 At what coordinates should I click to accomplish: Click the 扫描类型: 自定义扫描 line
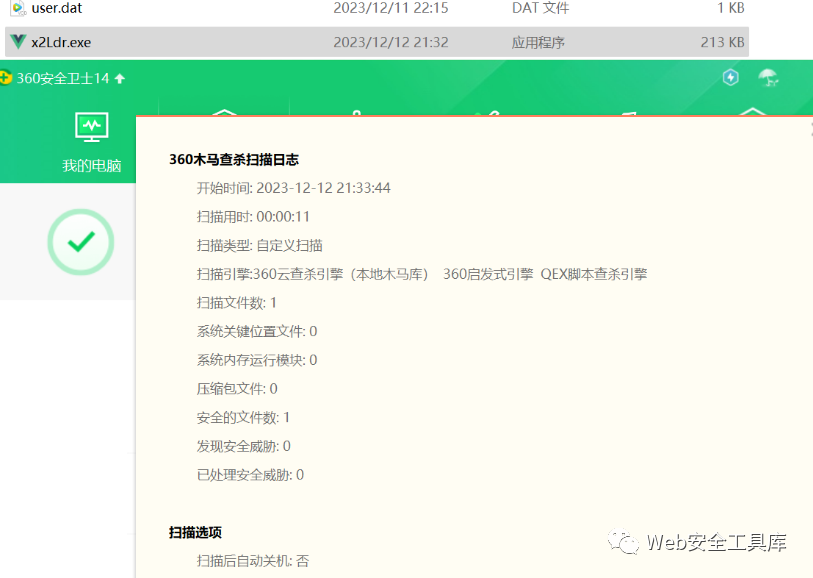260,245
